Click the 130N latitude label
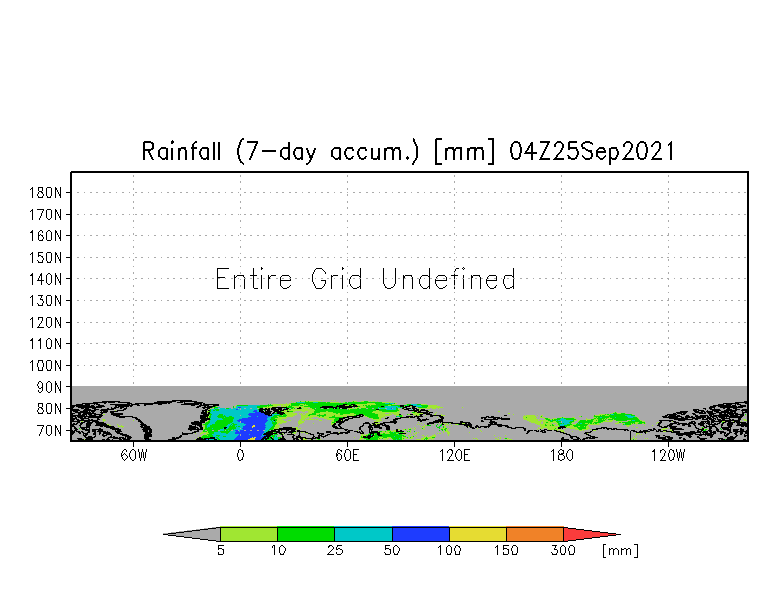Viewport: 784px width, 612px height. 46,300
